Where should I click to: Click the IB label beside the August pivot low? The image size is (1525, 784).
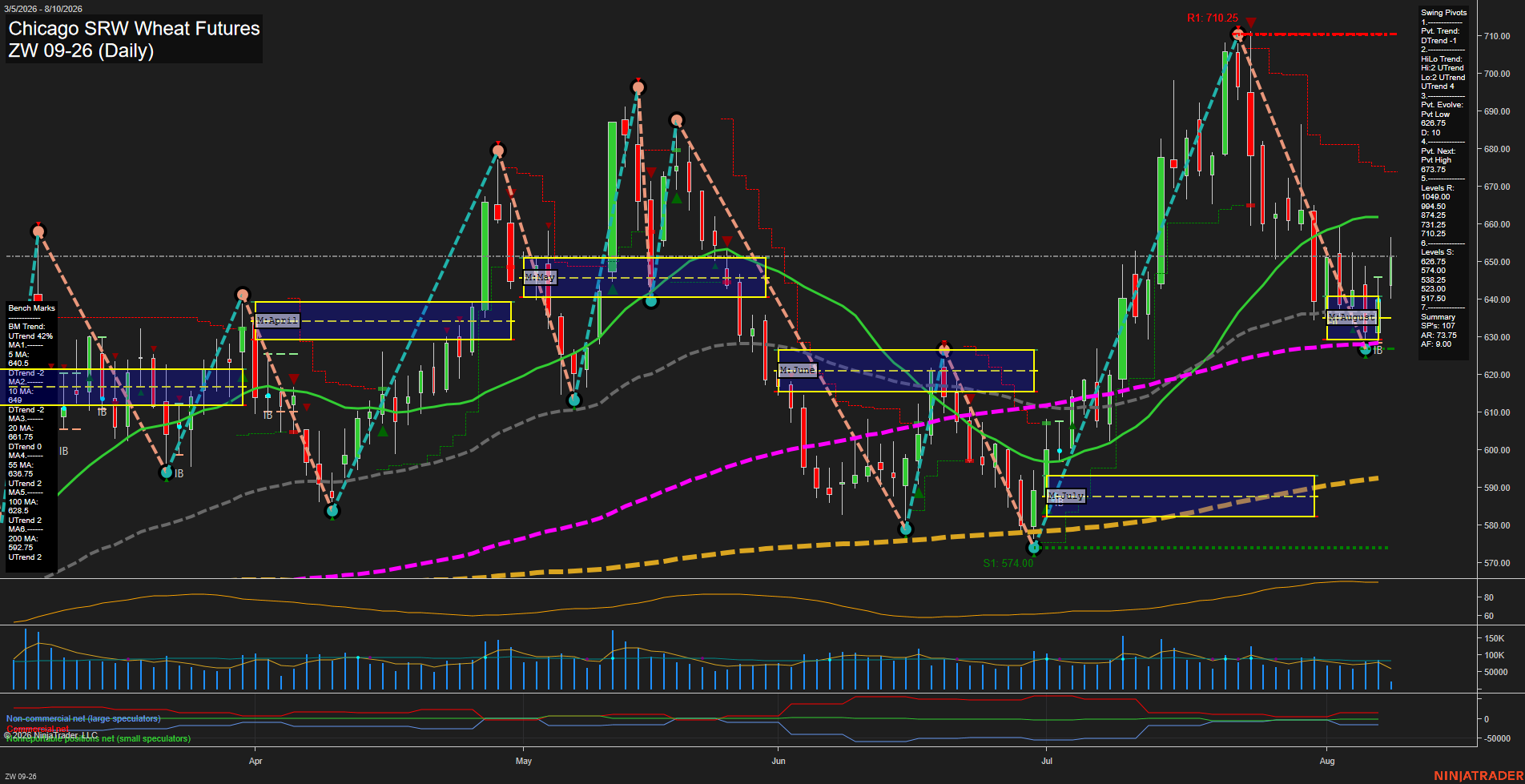(1378, 351)
